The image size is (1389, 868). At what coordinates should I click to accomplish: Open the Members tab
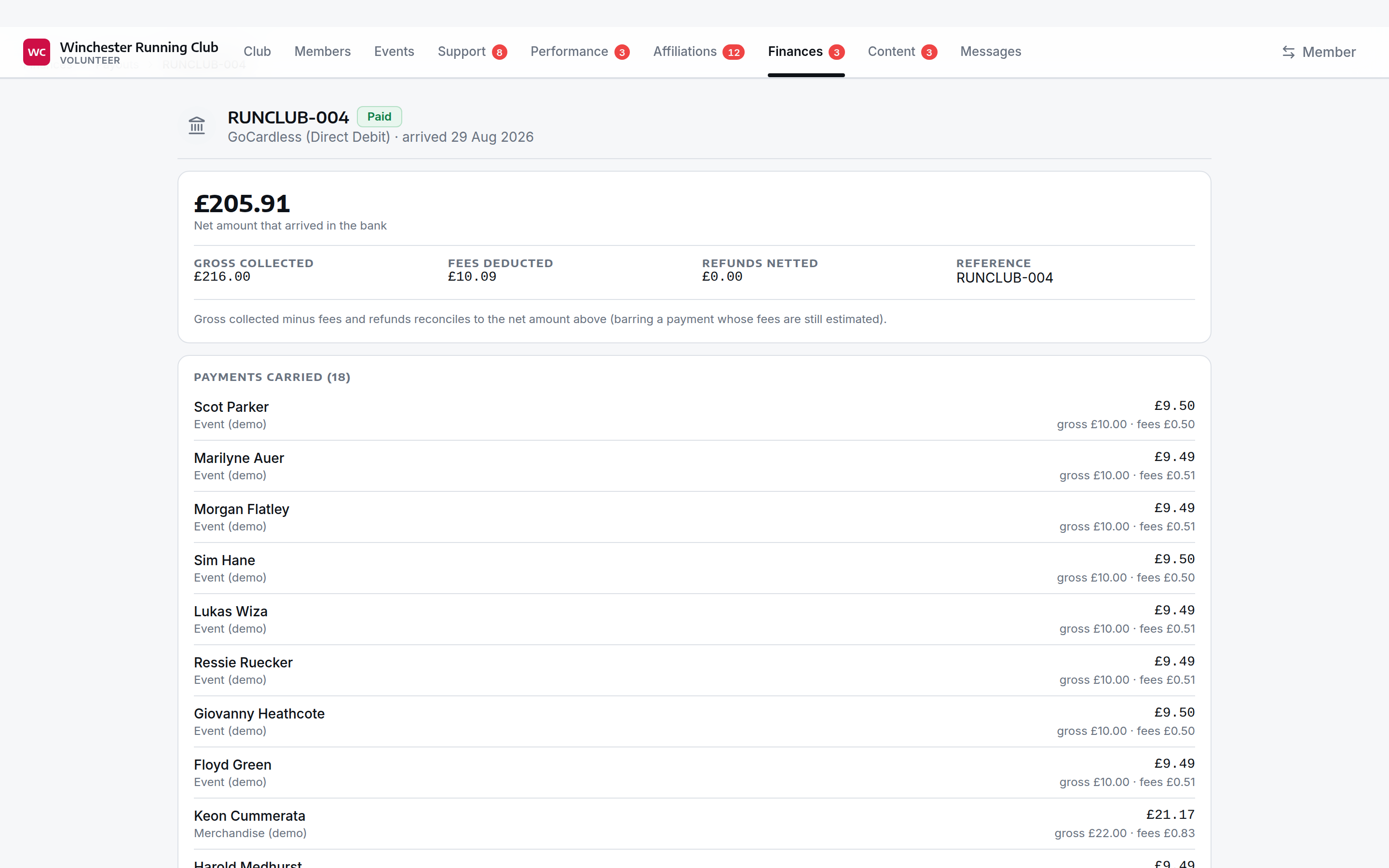[323, 52]
